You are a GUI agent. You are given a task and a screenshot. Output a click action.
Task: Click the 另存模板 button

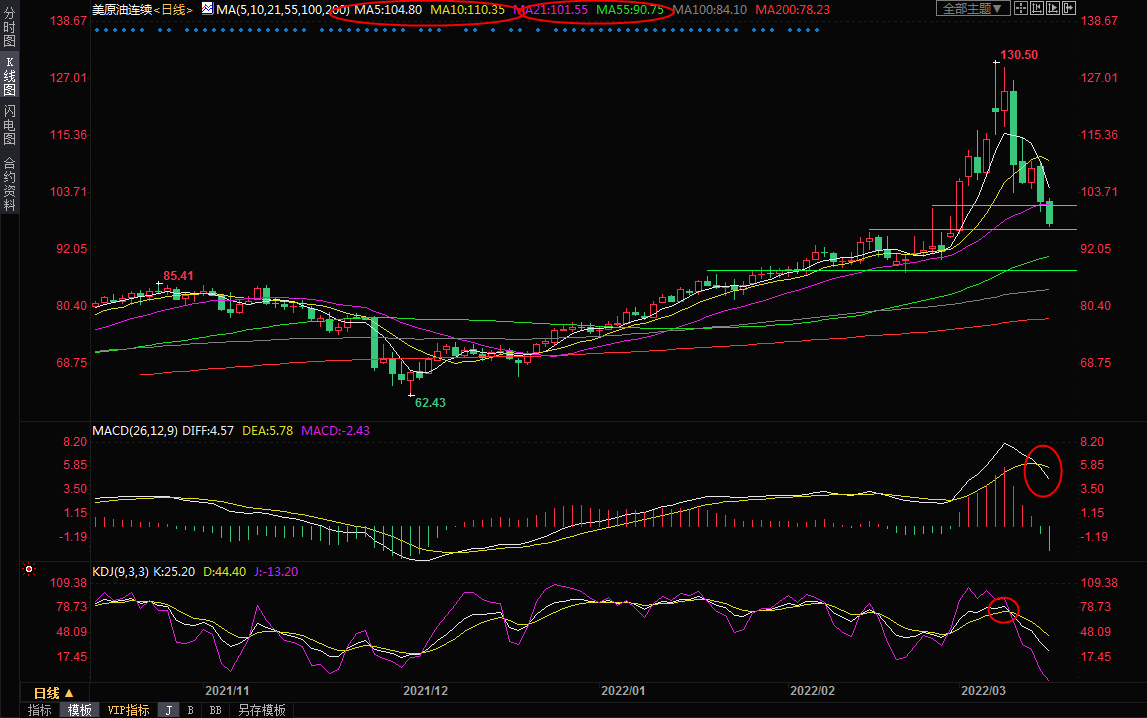point(261,710)
